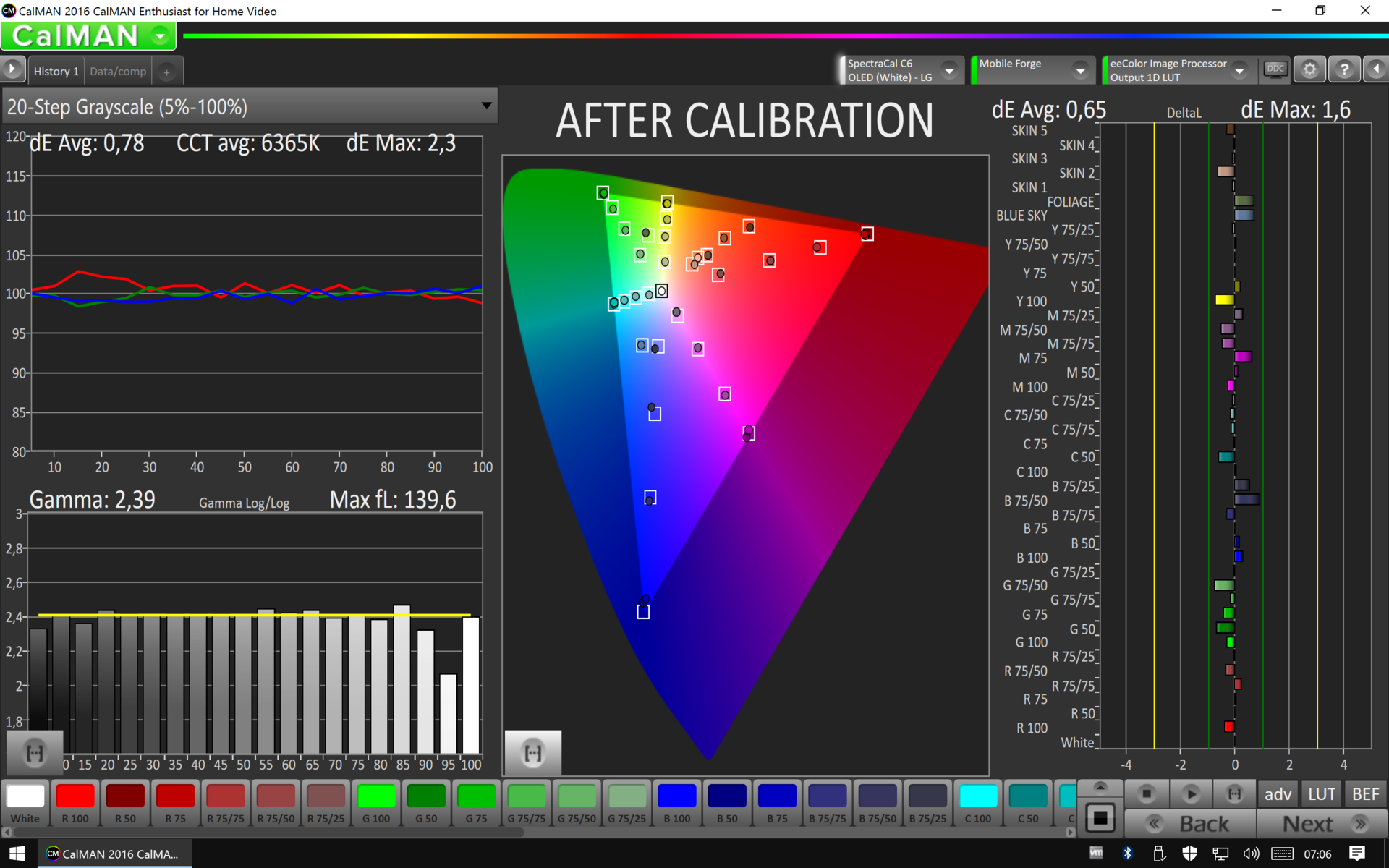The image size is (1389, 868).
Task: Switch to the Data/comp tab
Action: pos(118,71)
